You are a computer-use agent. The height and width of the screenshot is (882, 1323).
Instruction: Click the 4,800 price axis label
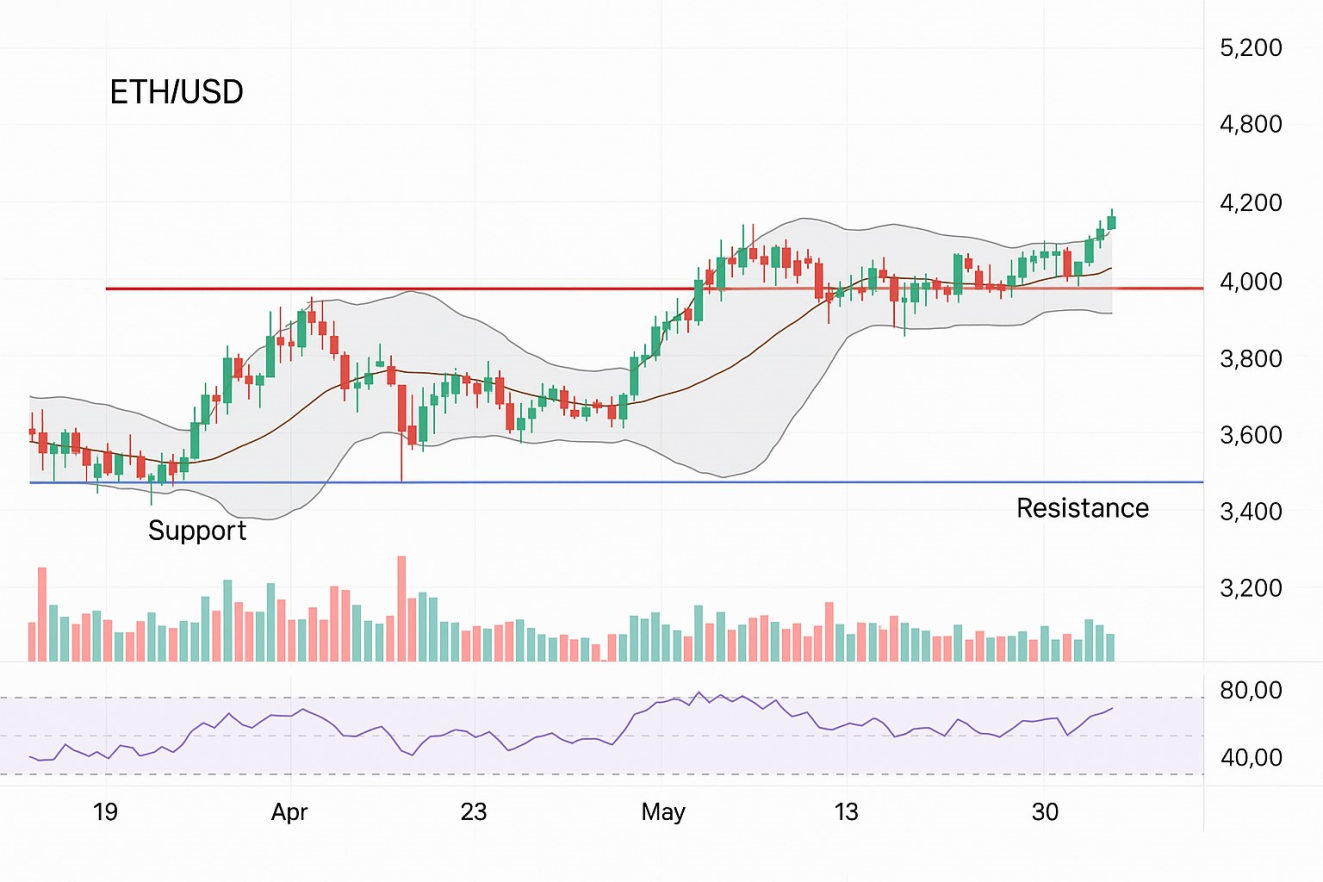[1253, 126]
